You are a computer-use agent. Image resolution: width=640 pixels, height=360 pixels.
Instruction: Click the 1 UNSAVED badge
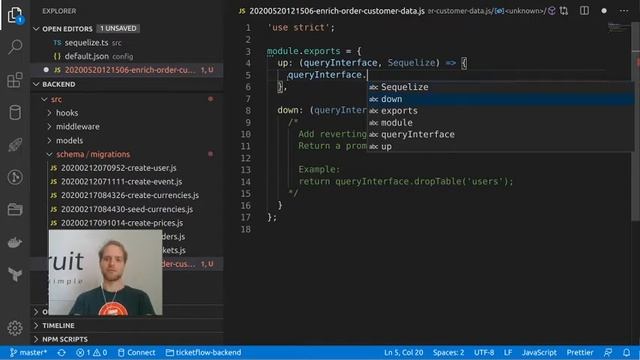118,29
